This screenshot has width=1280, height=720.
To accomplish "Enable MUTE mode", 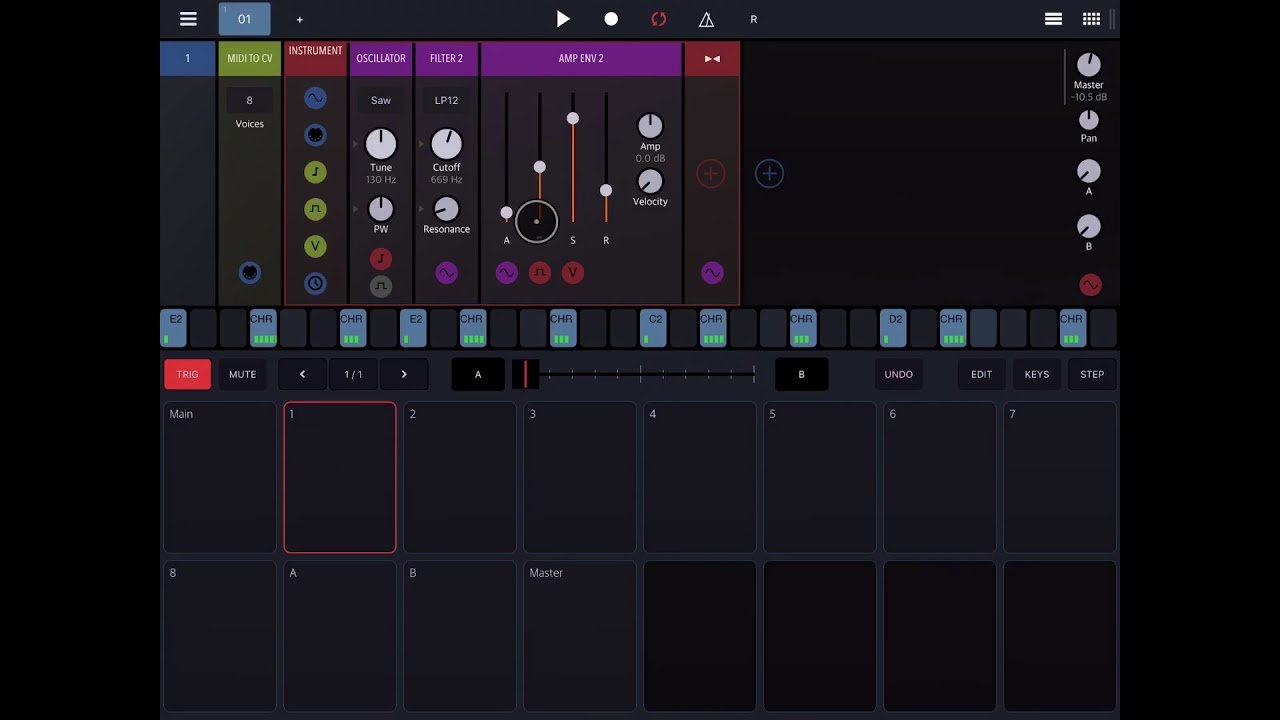I will point(242,374).
